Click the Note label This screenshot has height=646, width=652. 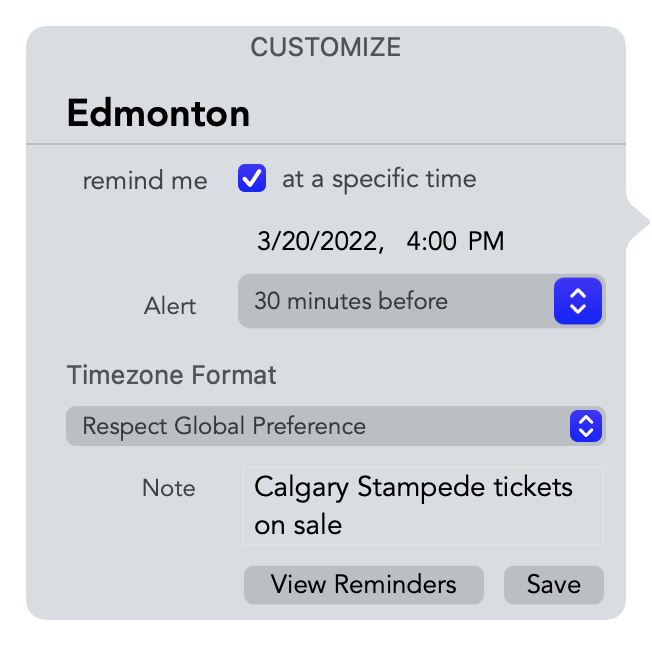168,488
